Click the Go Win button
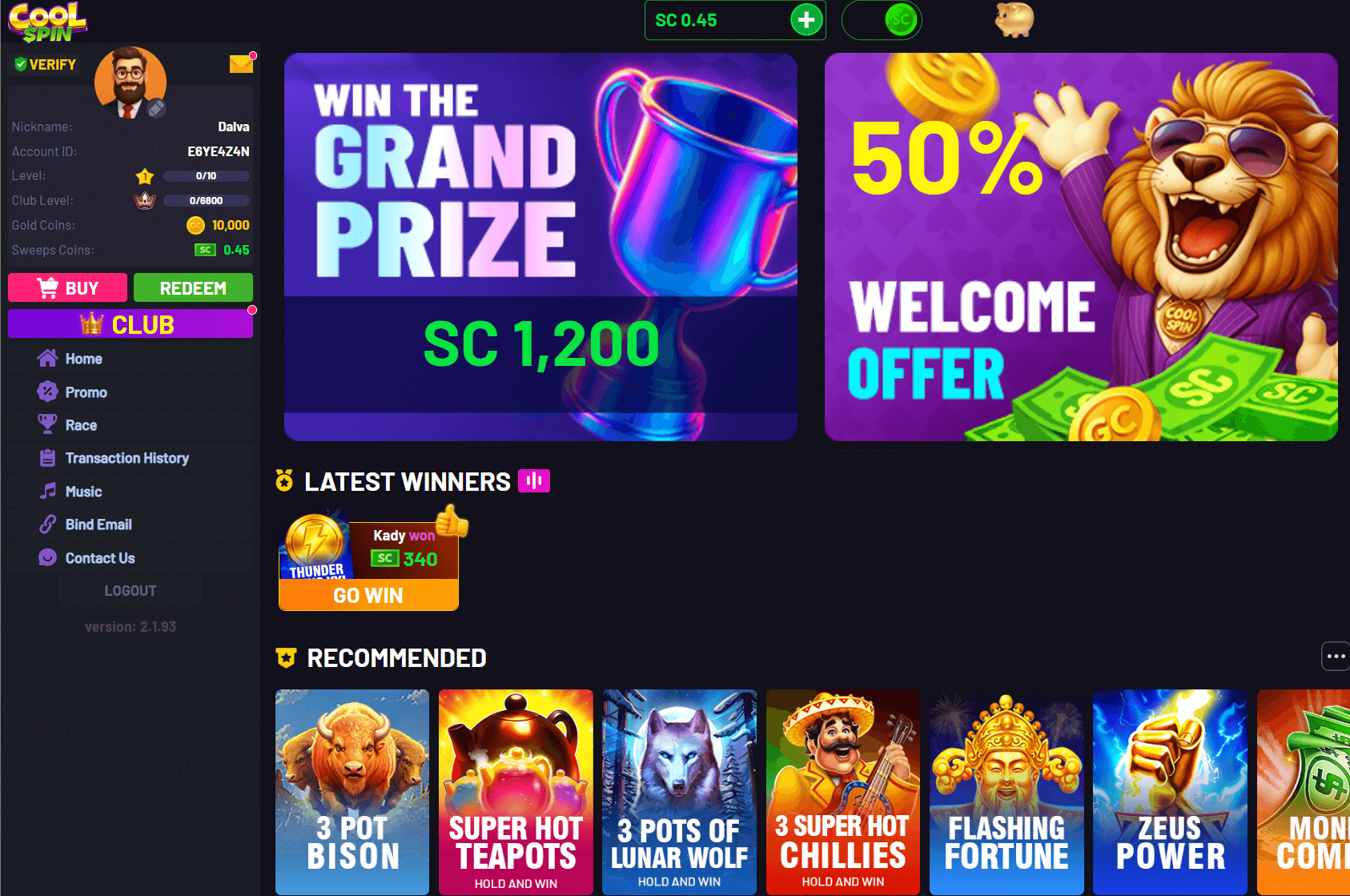The width and height of the screenshot is (1350, 896). tap(368, 595)
